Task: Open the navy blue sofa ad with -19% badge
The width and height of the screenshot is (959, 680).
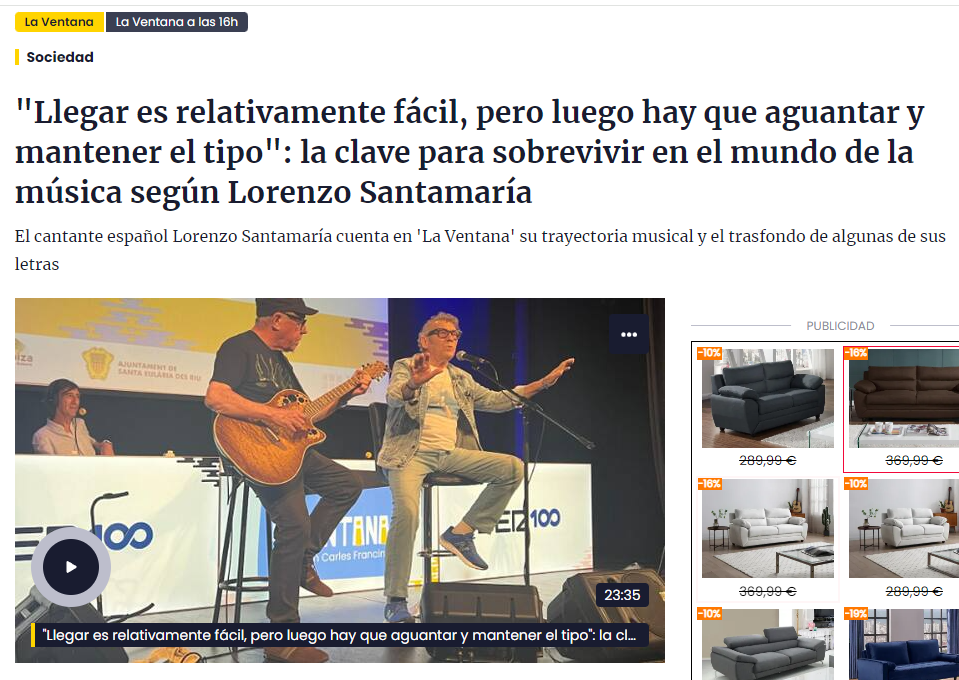Action: pyautogui.click(x=902, y=644)
